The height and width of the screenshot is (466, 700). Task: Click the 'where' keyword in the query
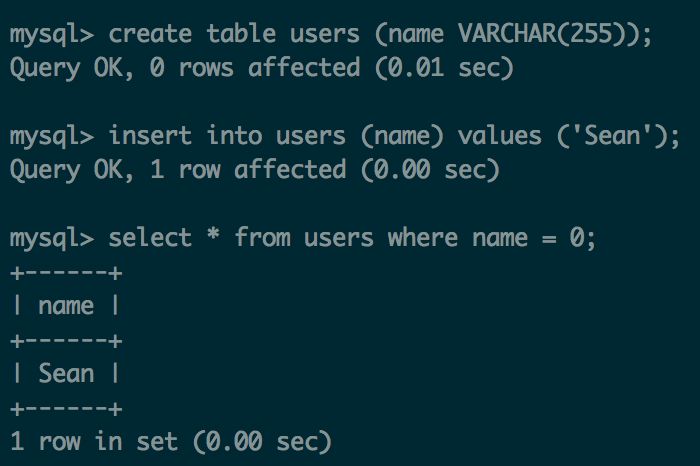(x=422, y=237)
